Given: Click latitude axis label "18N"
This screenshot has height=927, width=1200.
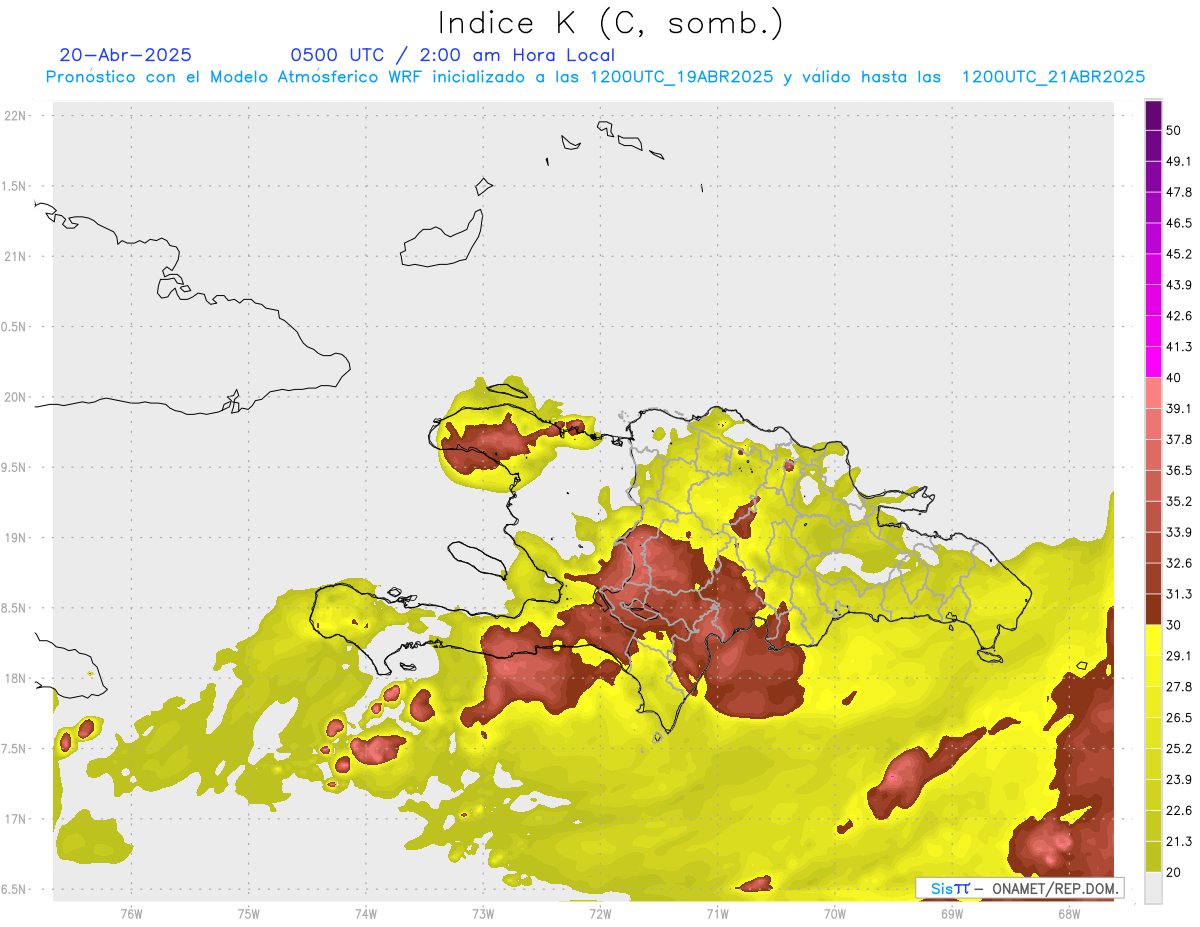Looking at the screenshot, I should pyautogui.click(x=16, y=678).
